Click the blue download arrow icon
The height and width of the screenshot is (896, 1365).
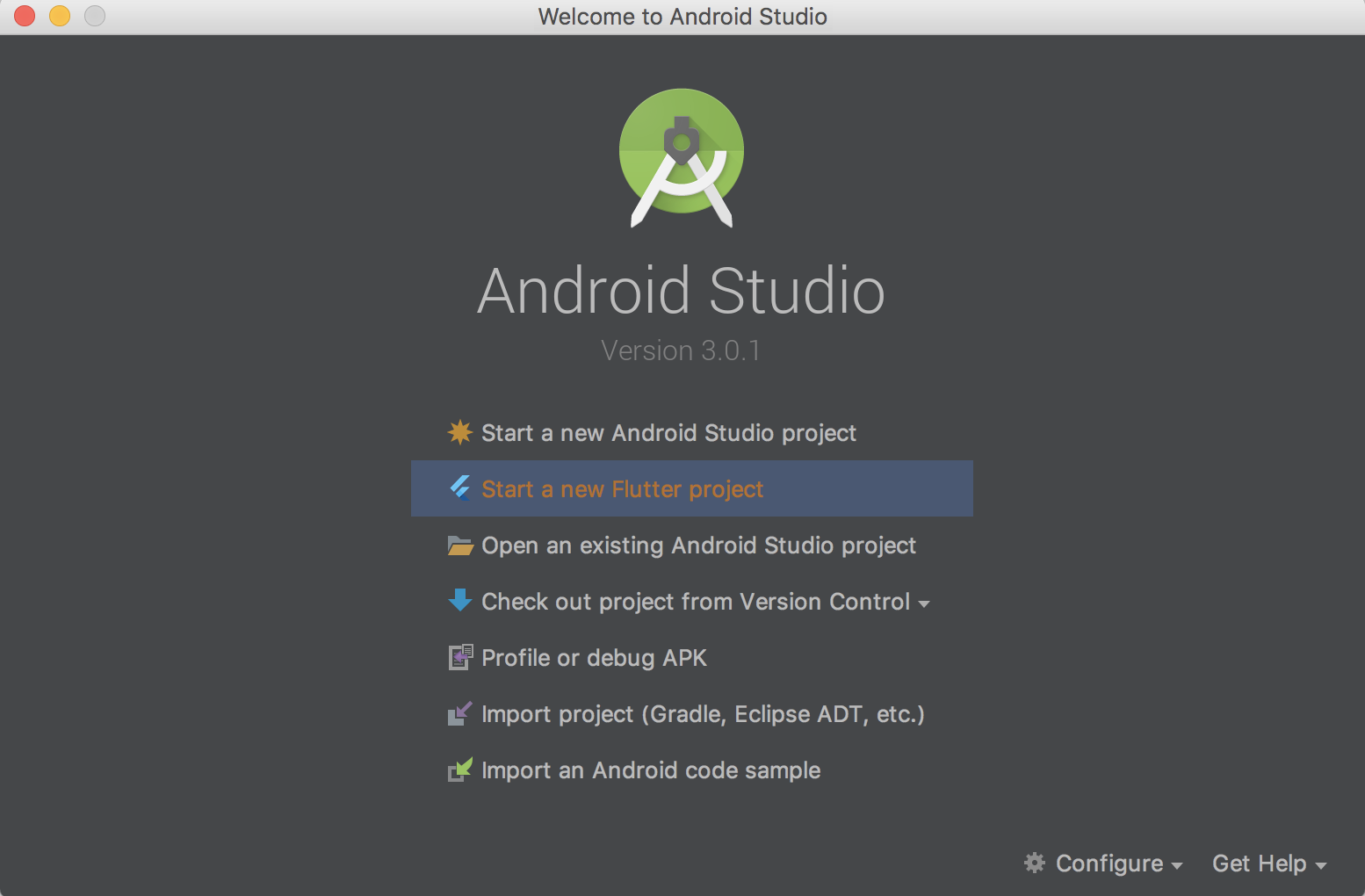460,600
